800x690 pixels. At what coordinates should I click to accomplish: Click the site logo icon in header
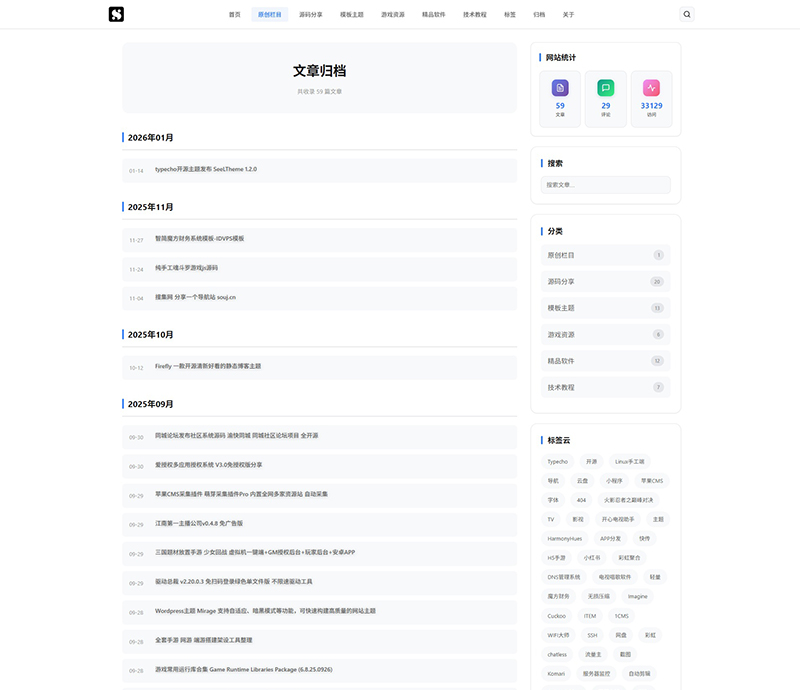pyautogui.click(x=116, y=14)
